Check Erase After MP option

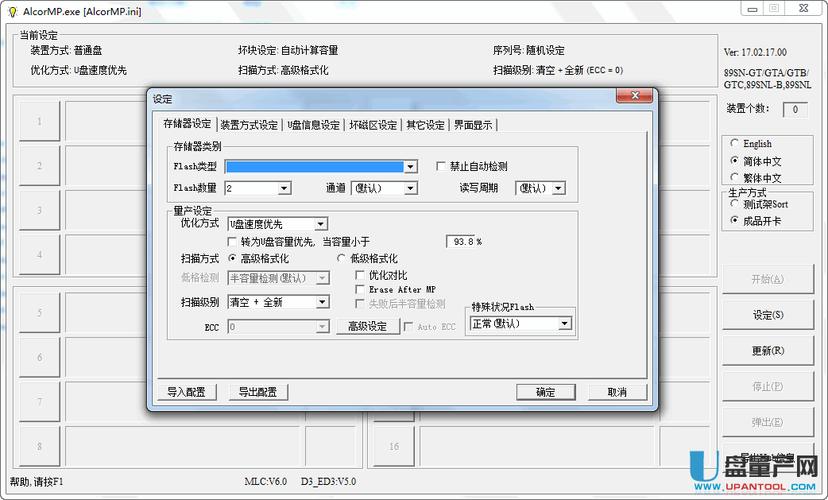(360, 289)
